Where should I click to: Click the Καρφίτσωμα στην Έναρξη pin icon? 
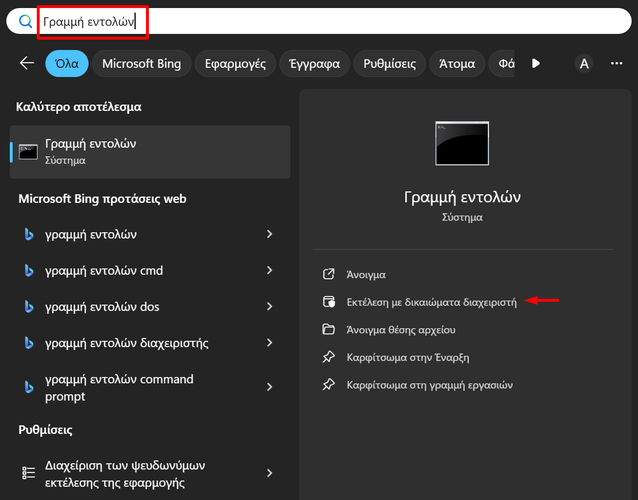(328, 357)
